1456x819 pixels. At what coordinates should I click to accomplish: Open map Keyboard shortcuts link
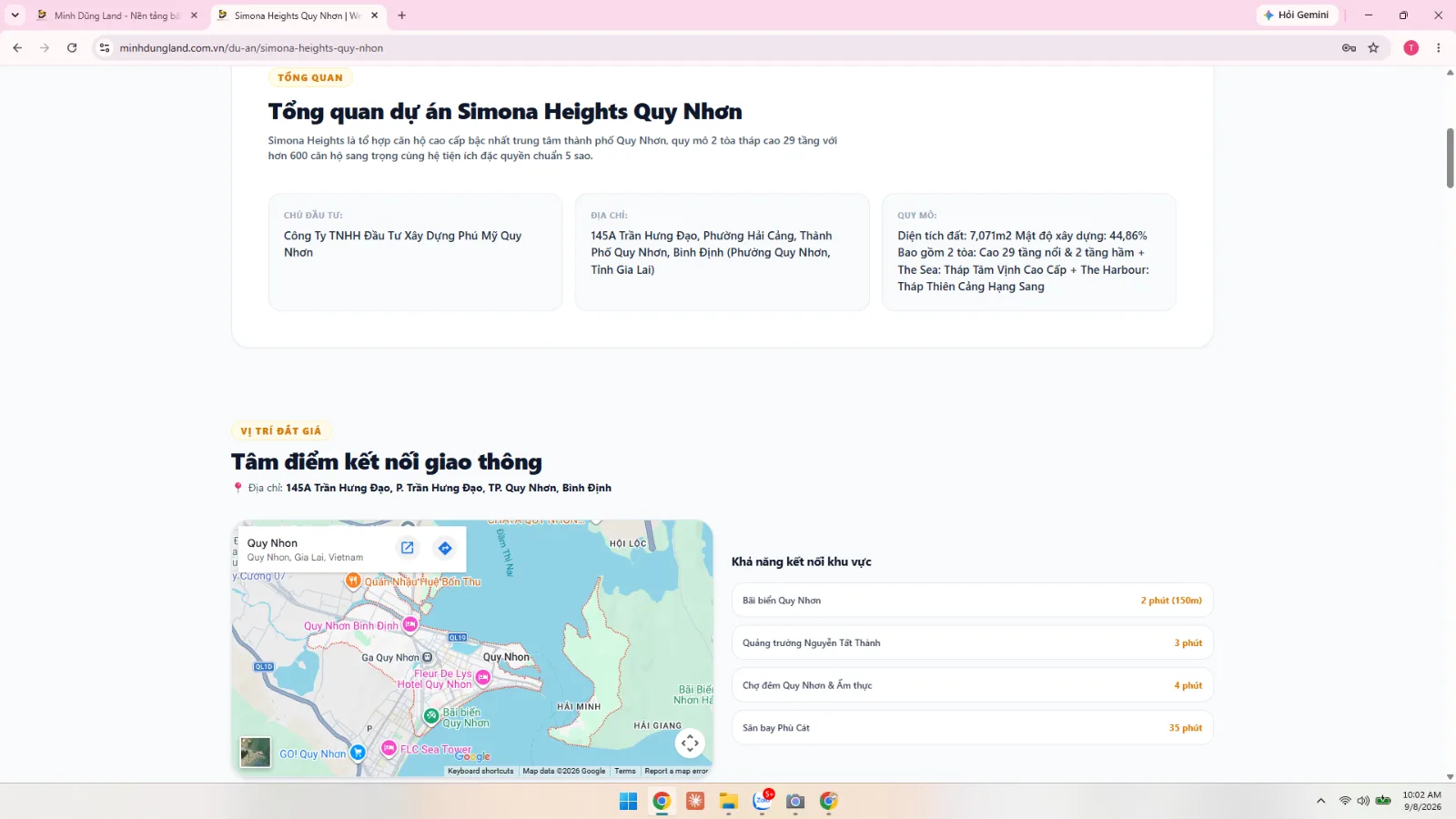pyautogui.click(x=480, y=771)
